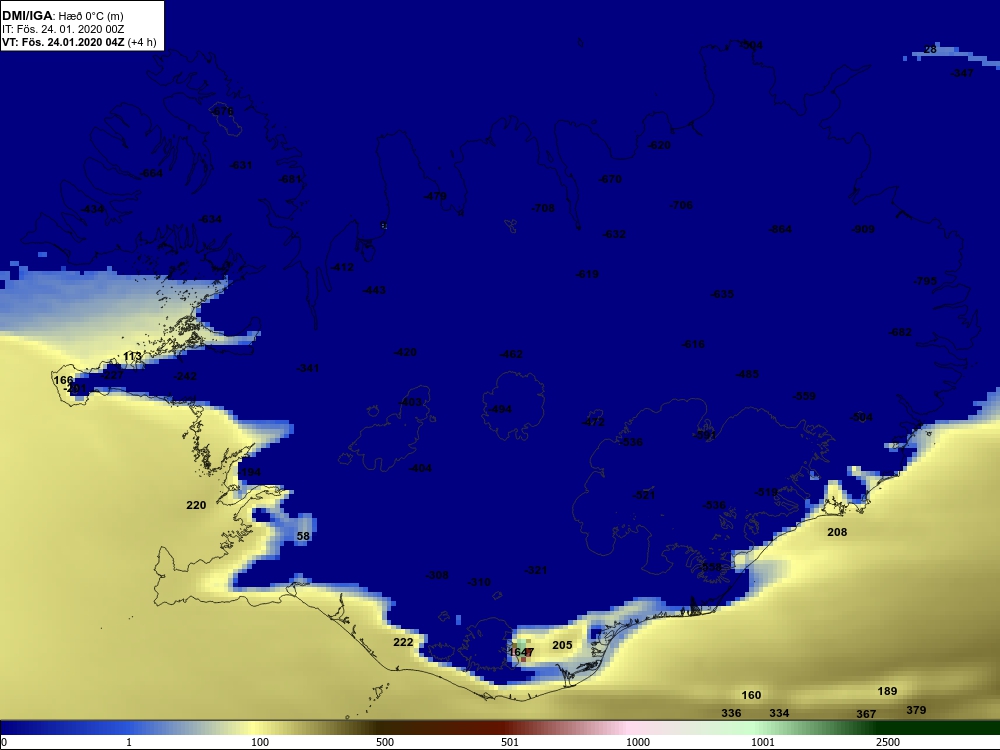Viewport: 1000px width, 750px height.
Task: Click the -420 value on the map
Action: (x=405, y=352)
